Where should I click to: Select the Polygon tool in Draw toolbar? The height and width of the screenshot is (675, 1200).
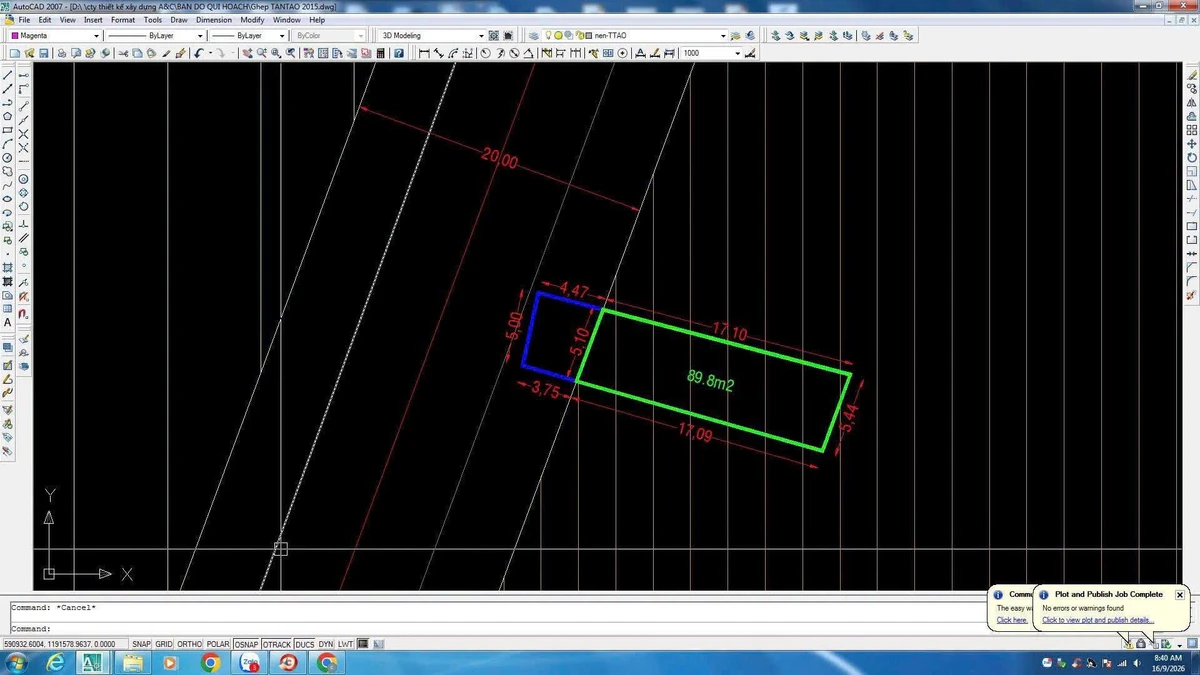pos(8,116)
